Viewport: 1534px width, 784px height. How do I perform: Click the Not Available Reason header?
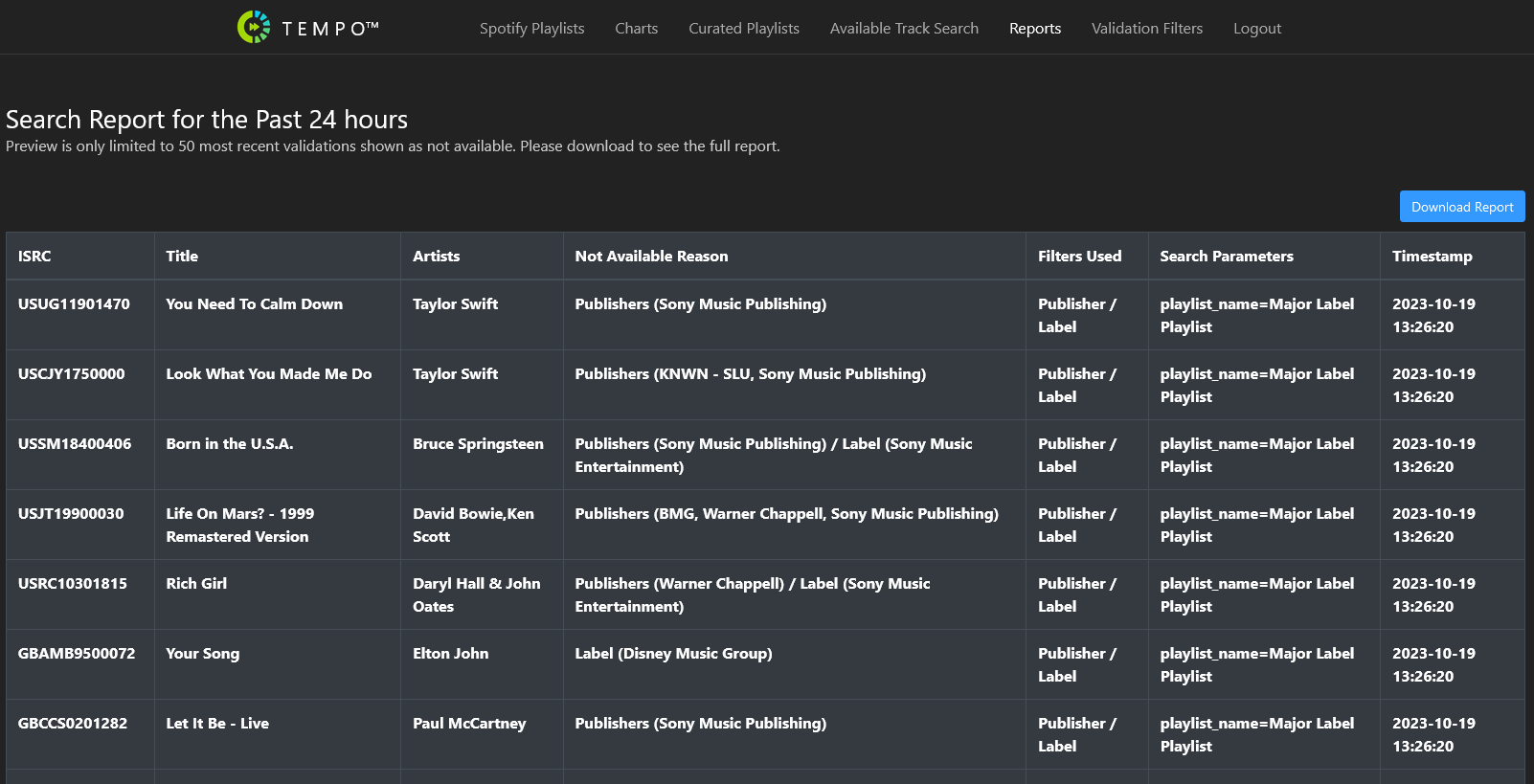(x=651, y=257)
